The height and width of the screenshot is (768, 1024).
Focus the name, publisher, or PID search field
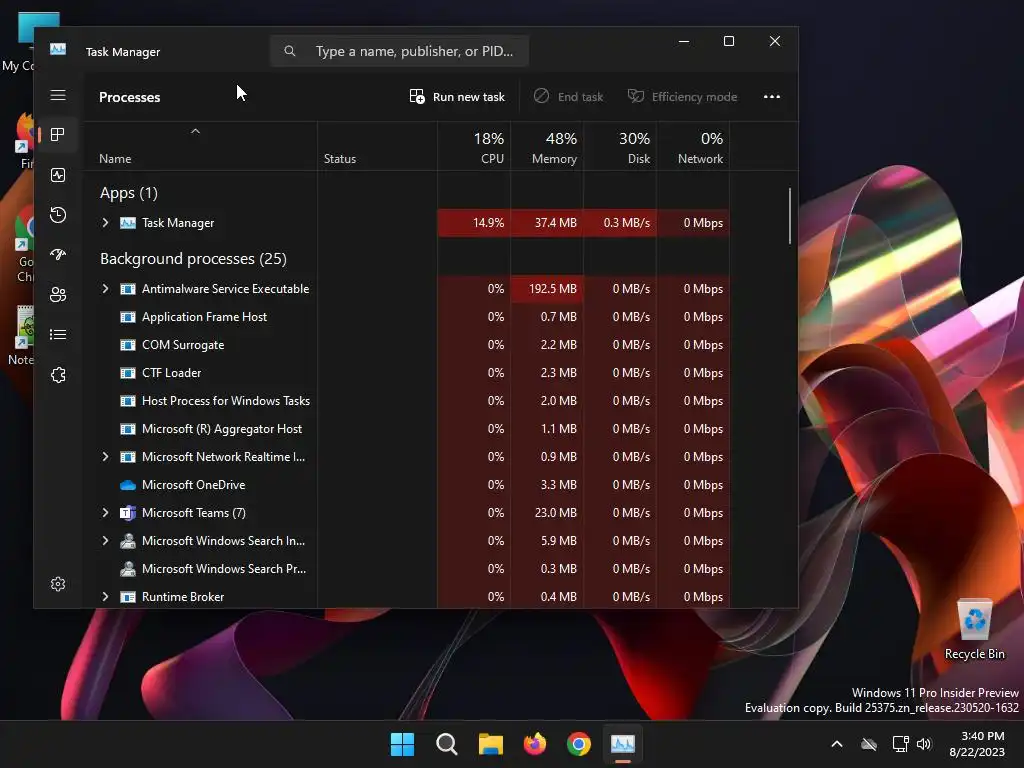[399, 51]
